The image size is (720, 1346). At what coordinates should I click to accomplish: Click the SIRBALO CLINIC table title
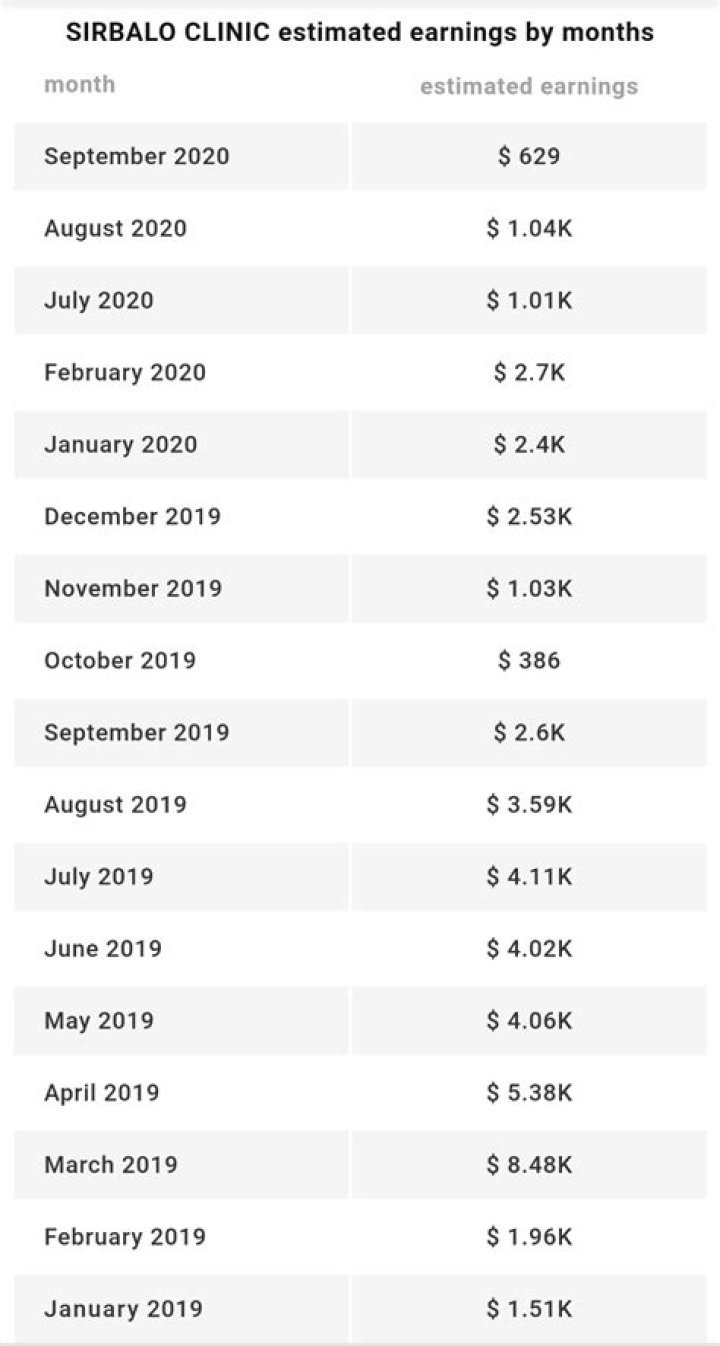(x=360, y=33)
